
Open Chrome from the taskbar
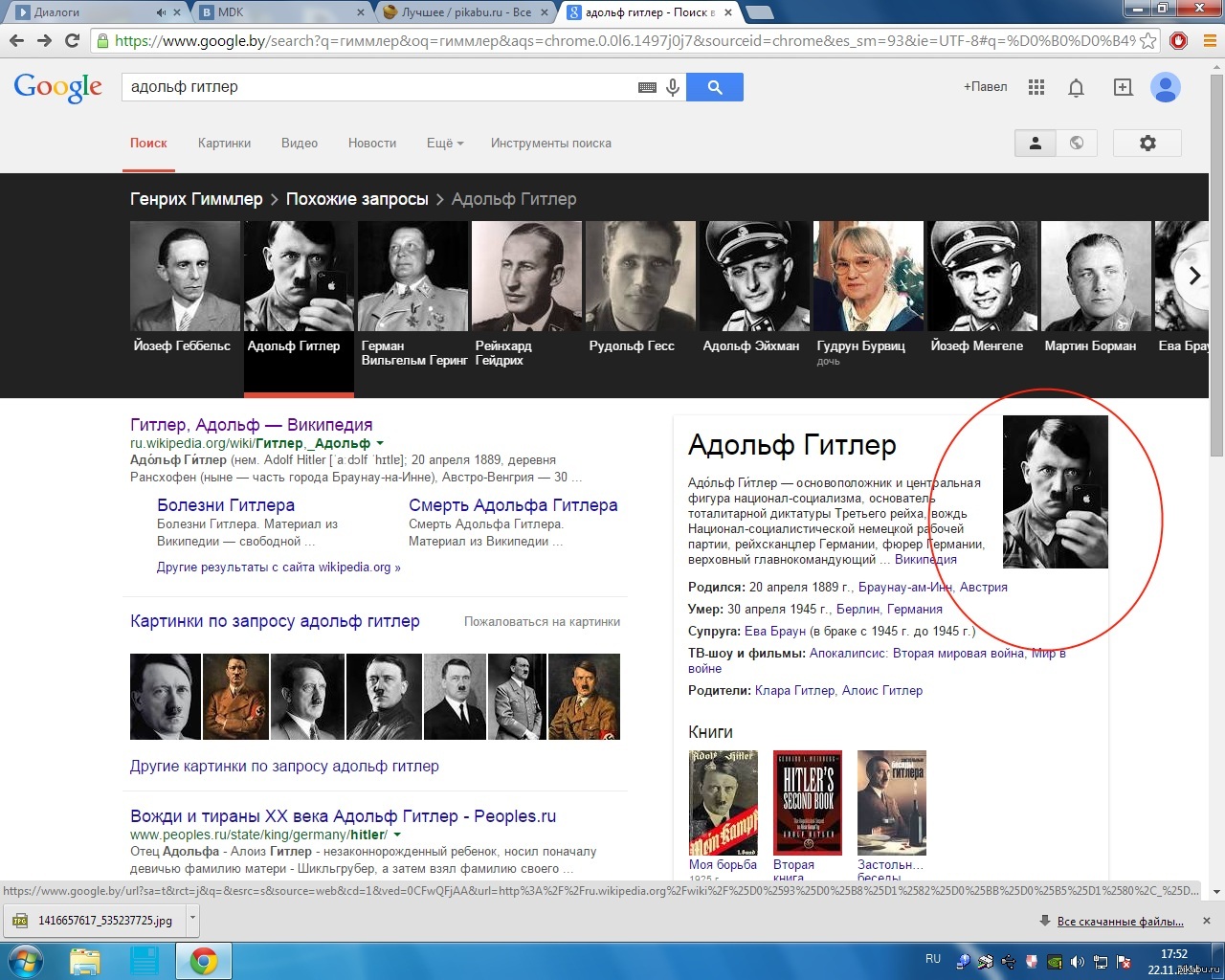[x=203, y=960]
